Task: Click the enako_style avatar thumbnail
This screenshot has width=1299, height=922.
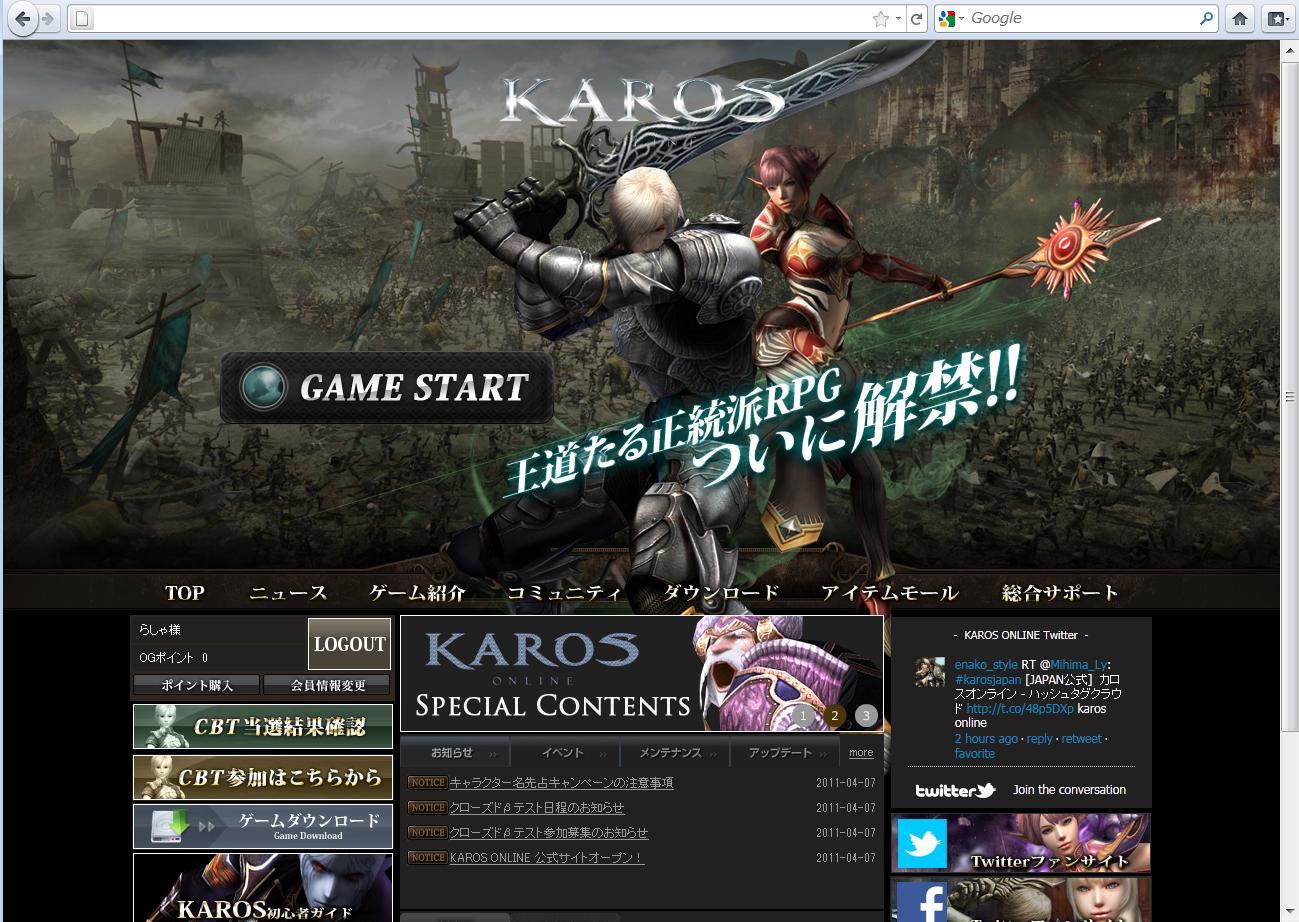Action: click(x=930, y=672)
